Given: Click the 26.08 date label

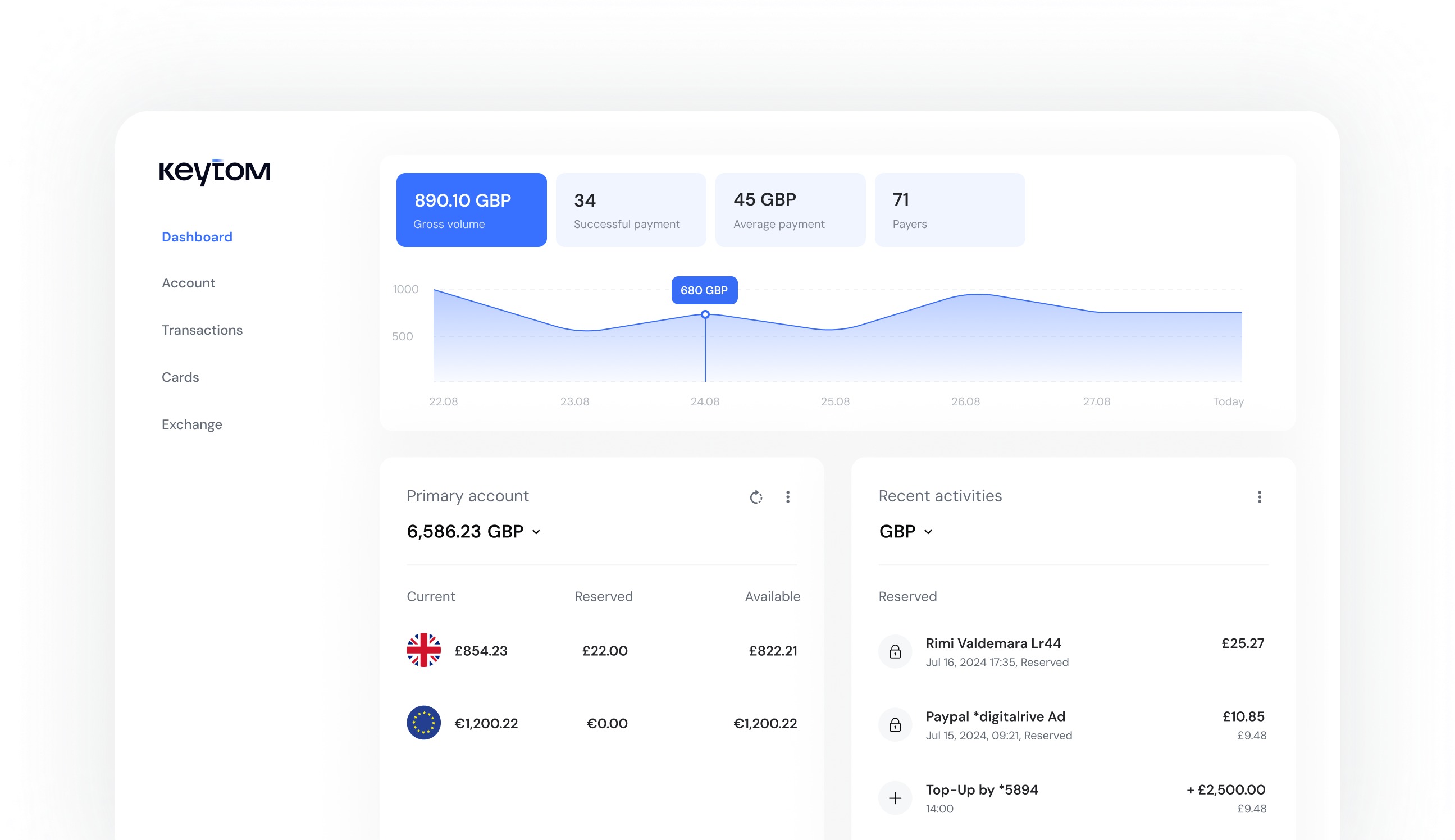Looking at the screenshot, I should (x=965, y=401).
